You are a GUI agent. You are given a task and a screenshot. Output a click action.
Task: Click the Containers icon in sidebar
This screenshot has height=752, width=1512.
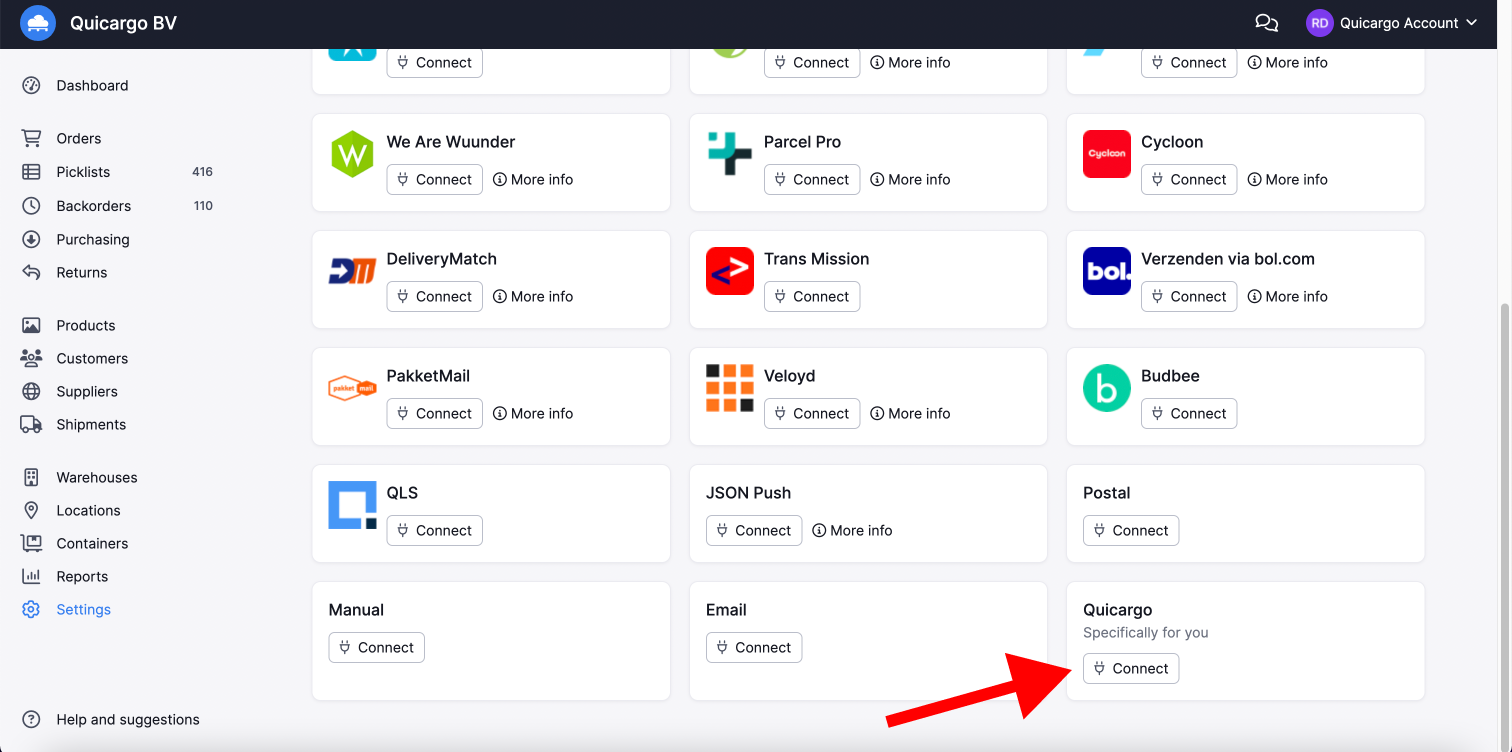31,543
